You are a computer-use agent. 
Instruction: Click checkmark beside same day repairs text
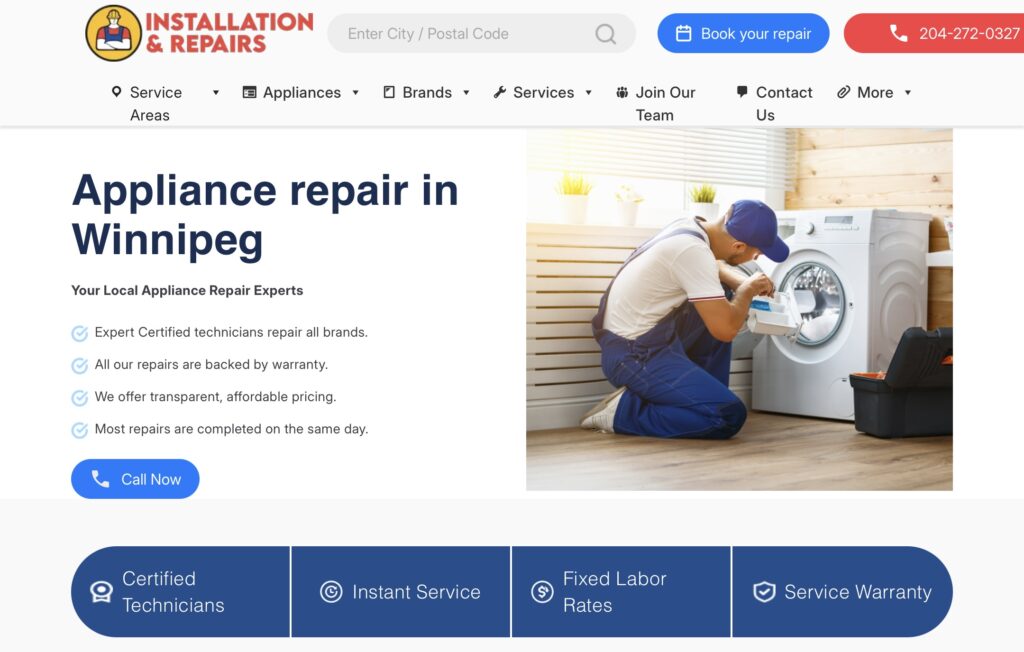pyautogui.click(x=79, y=430)
